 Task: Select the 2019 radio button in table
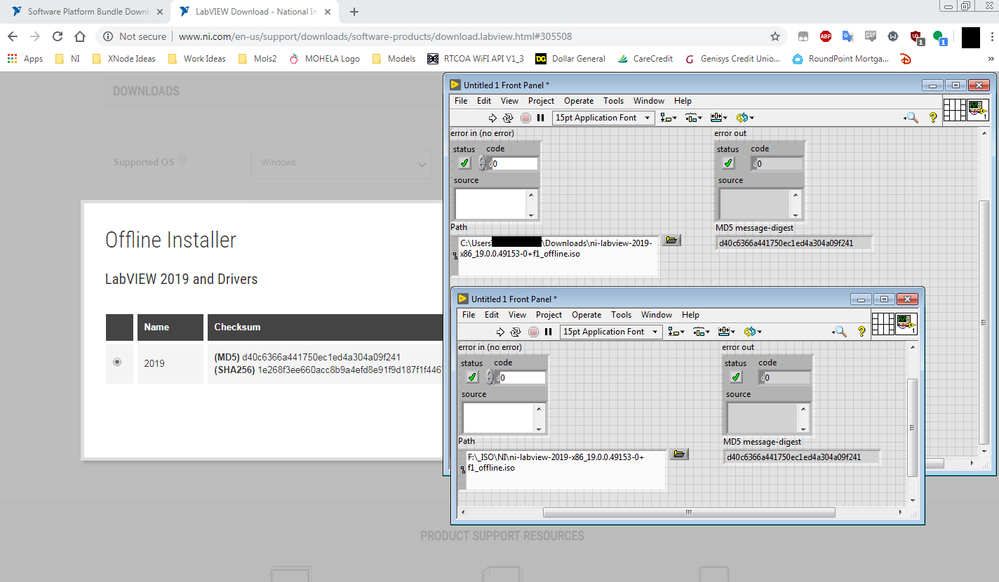click(118, 363)
